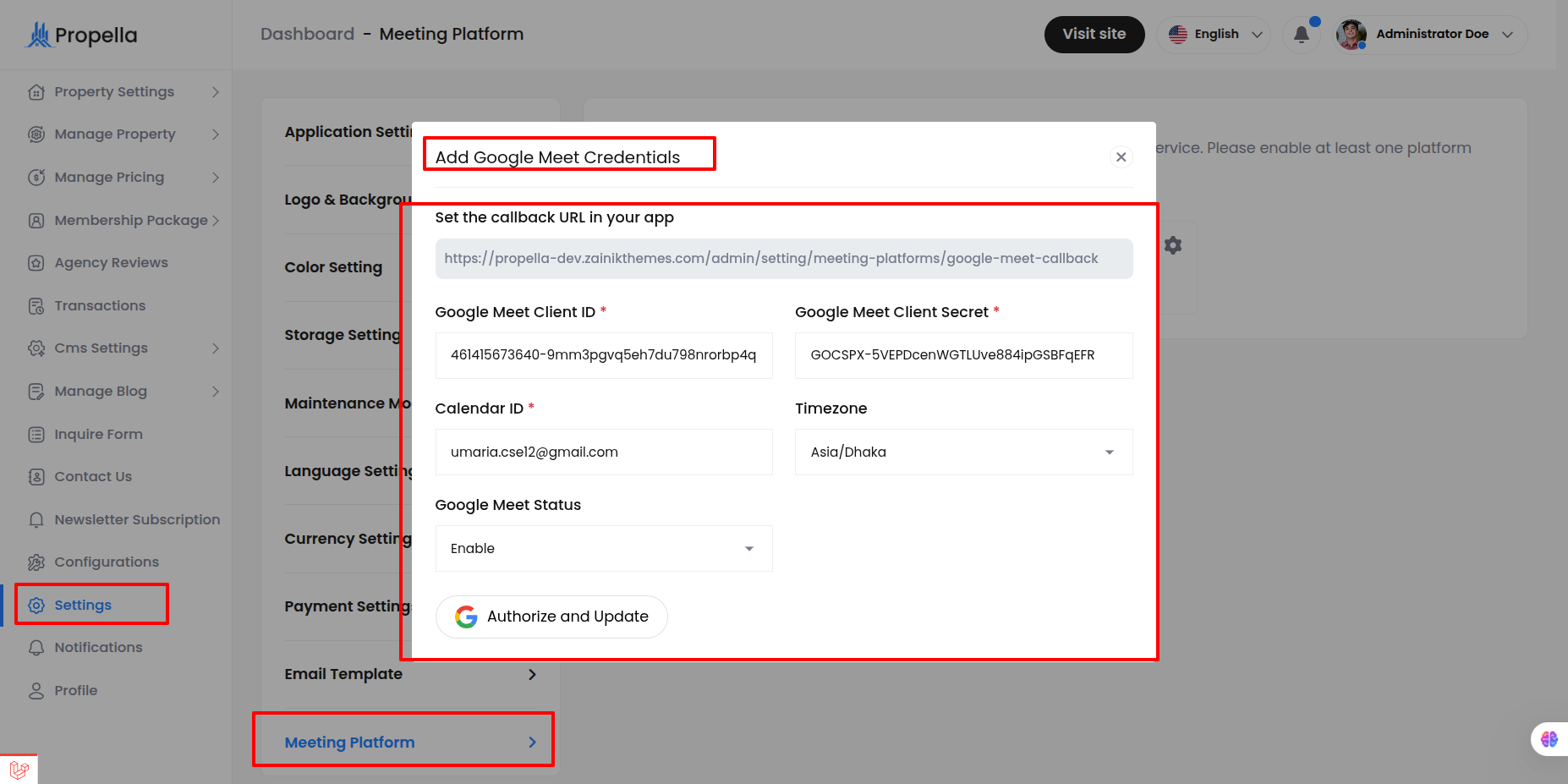Open the Timezone dropdown
1568x784 pixels.
tap(963, 452)
